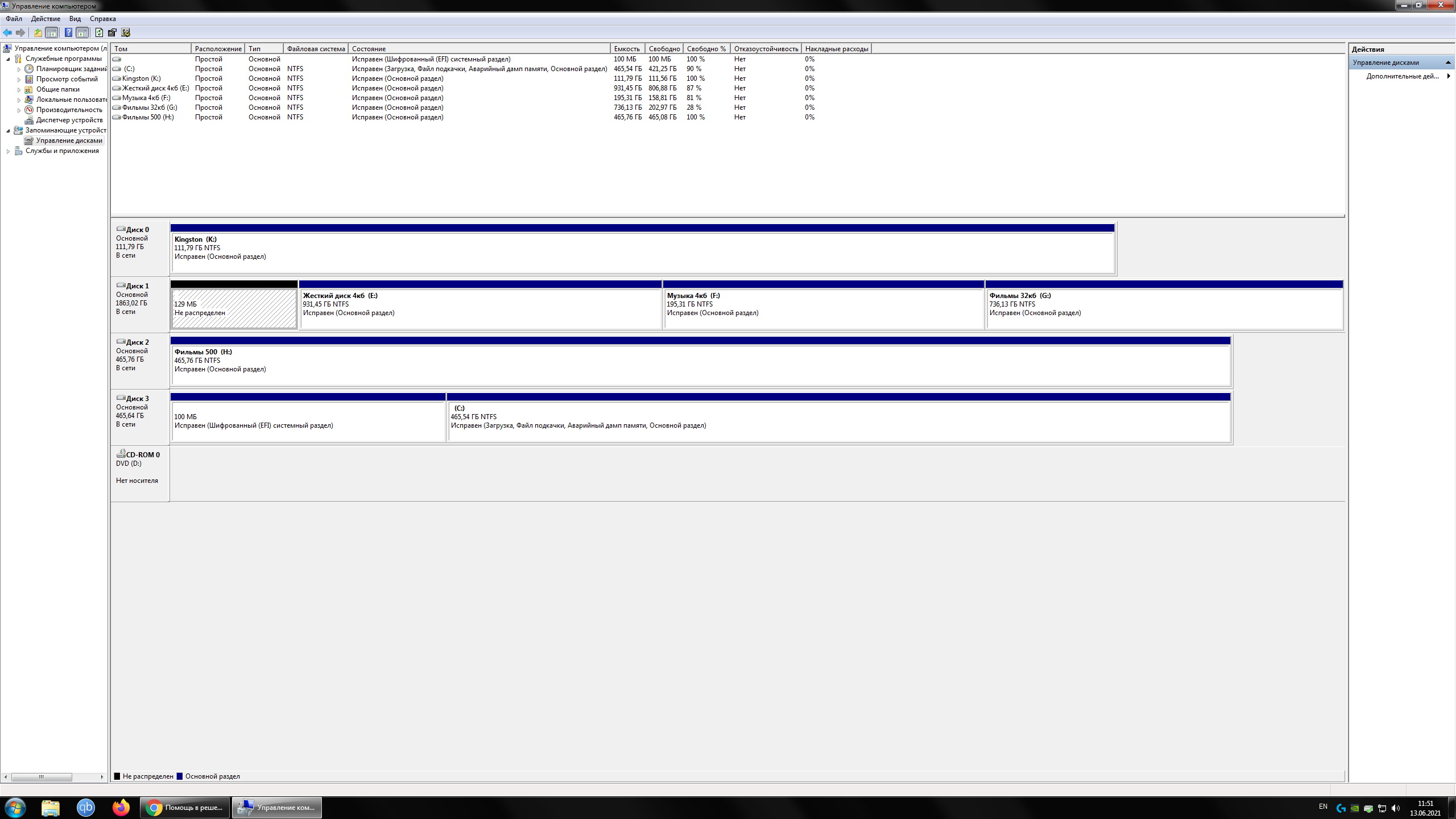The image size is (1456, 819).
Task: Click the Help question mark toolbar icon
Action: point(68,32)
